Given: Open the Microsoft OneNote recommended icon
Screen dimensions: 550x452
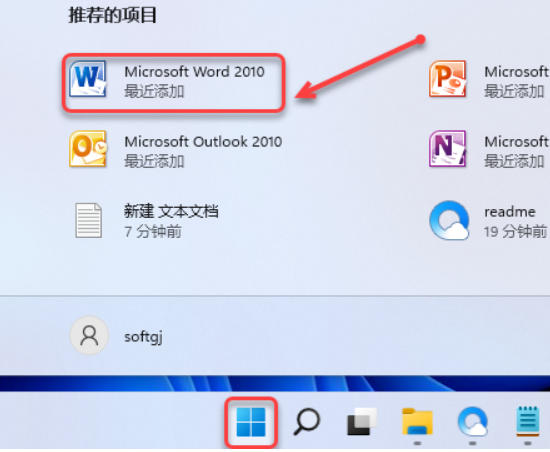Looking at the screenshot, I should click(448, 149).
